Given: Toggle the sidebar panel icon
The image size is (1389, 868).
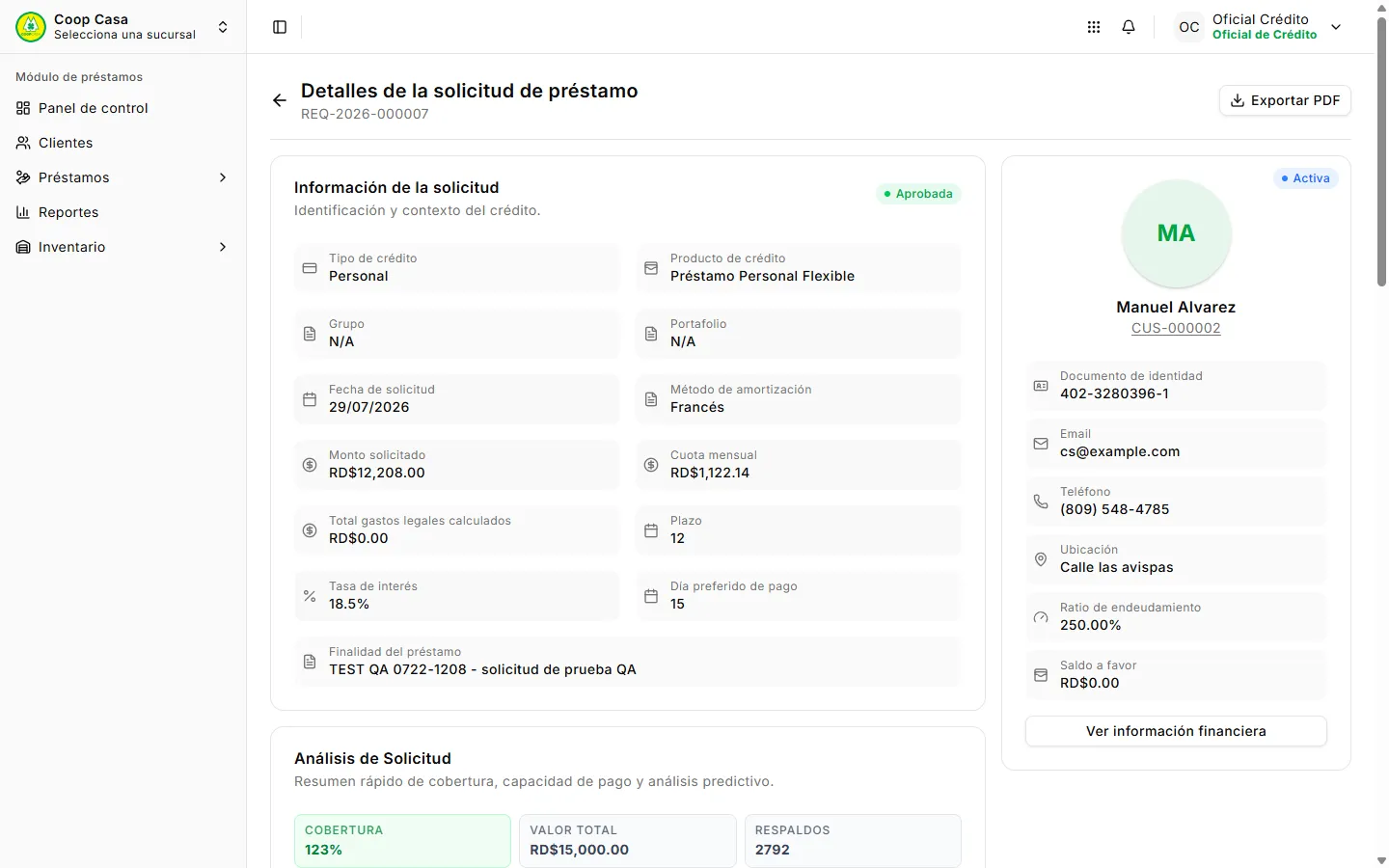Looking at the screenshot, I should [x=280, y=27].
